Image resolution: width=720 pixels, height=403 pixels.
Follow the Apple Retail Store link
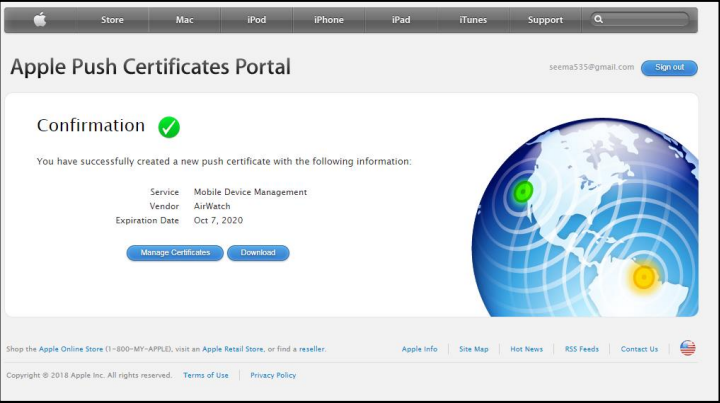click(x=233, y=349)
